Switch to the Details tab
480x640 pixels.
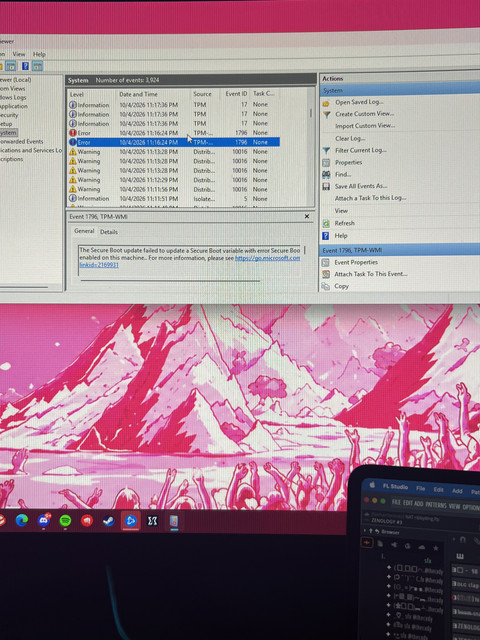109,232
